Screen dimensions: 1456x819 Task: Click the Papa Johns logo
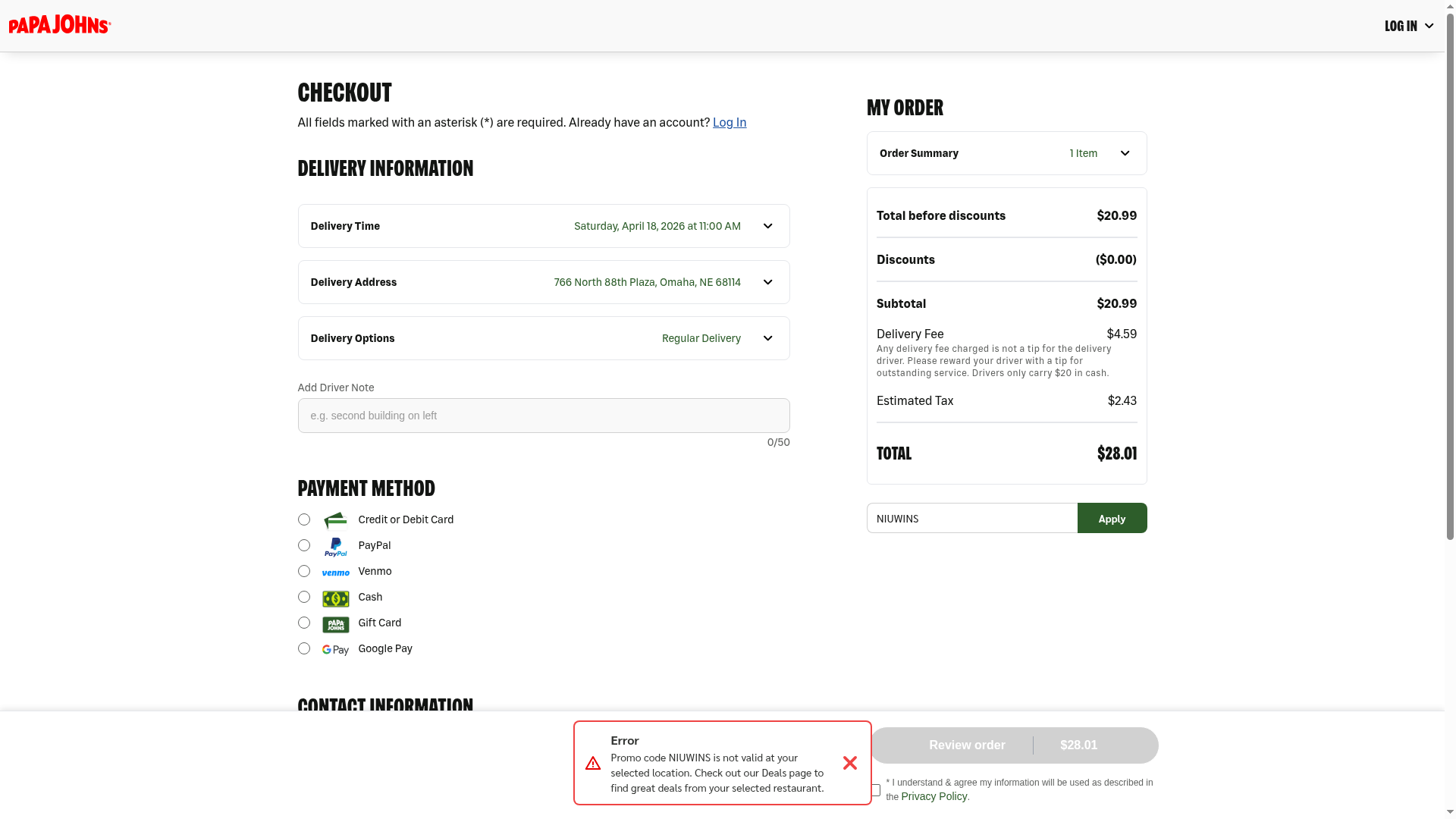[x=60, y=25]
